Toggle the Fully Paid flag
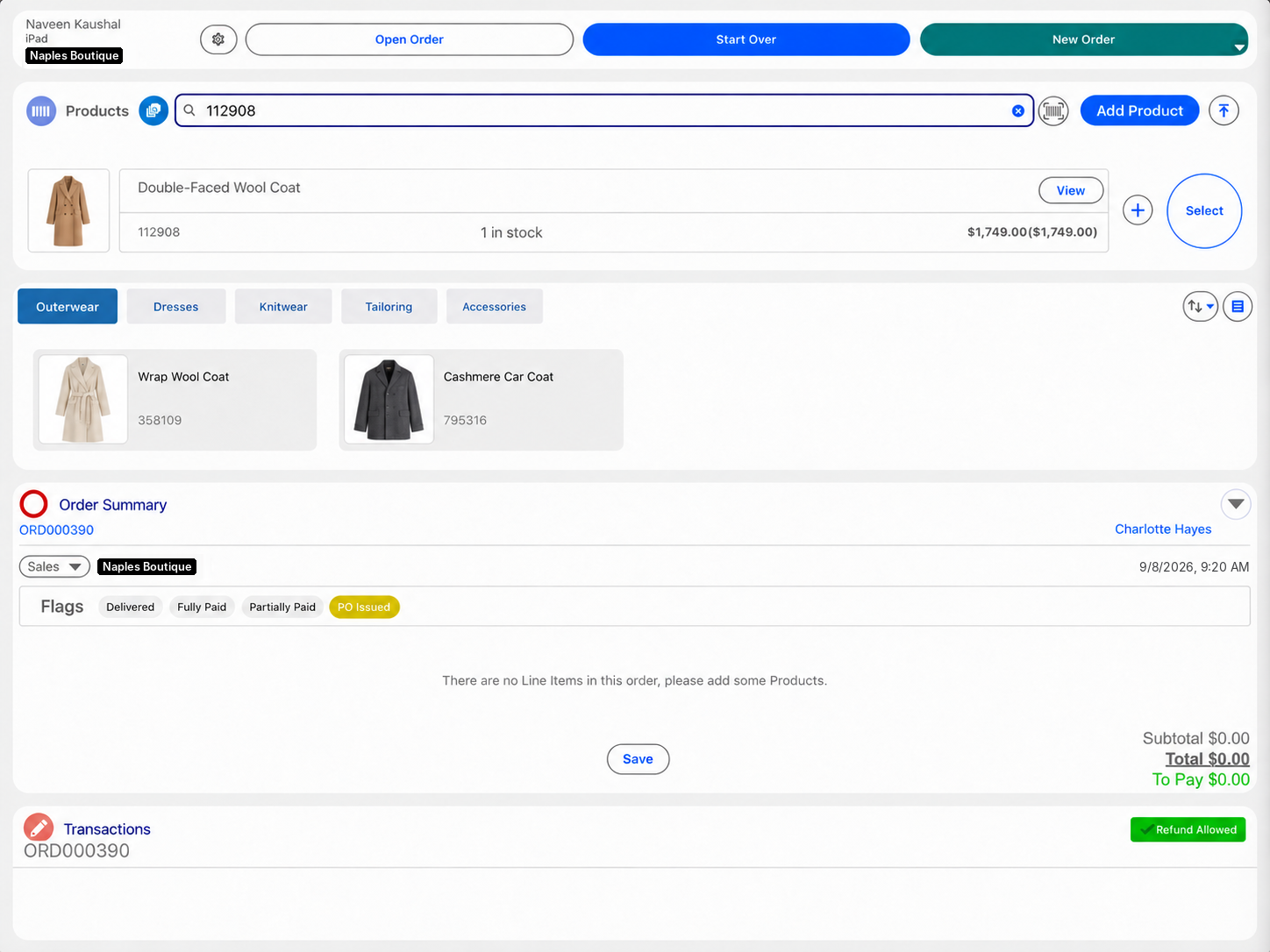1270x952 pixels. (202, 607)
